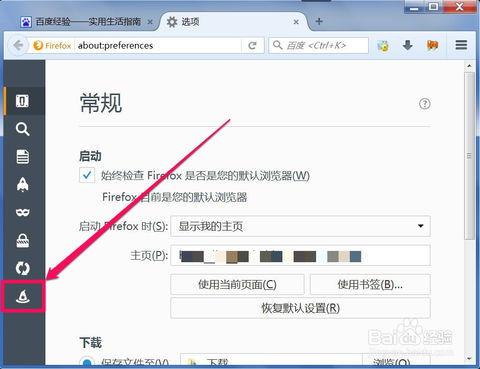The width and height of the screenshot is (480, 369).
Task: Open the Sync preferences circular arrows icon
Action: [23, 268]
